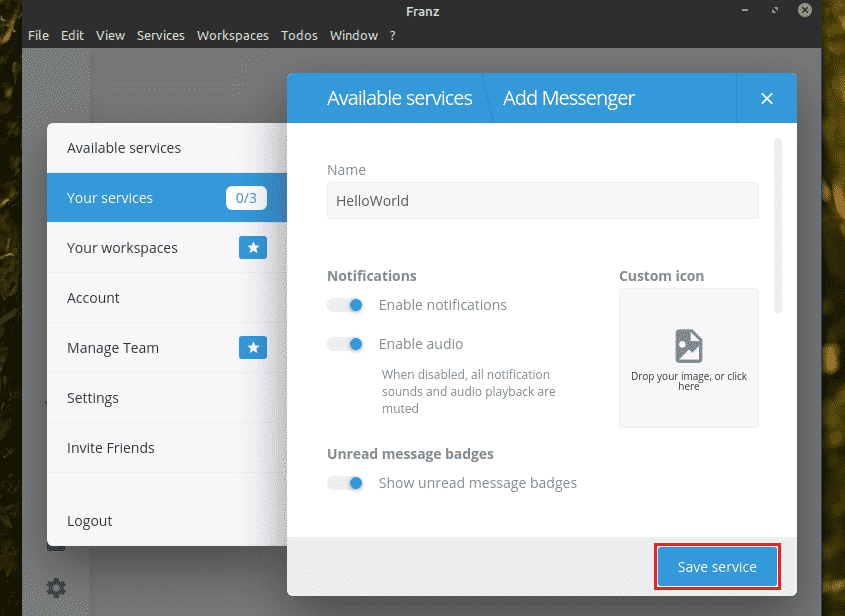Viewport: 845px width, 616px height.
Task: Click the Save service button
Action: coord(717,567)
